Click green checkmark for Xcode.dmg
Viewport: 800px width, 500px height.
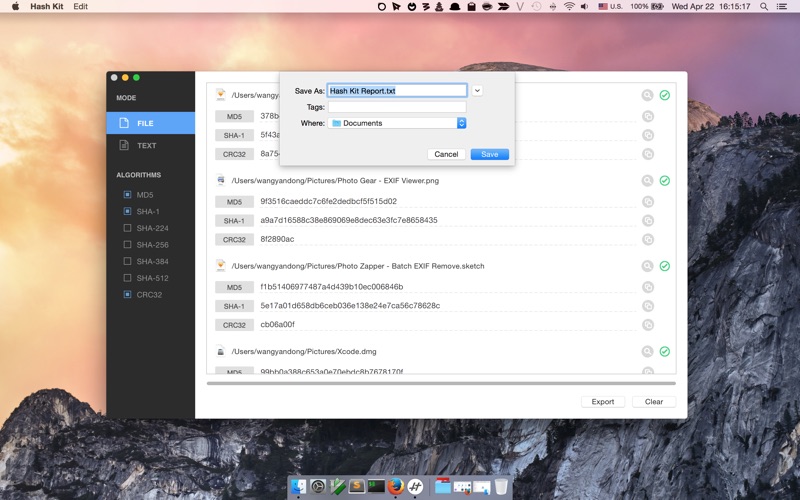click(x=665, y=352)
